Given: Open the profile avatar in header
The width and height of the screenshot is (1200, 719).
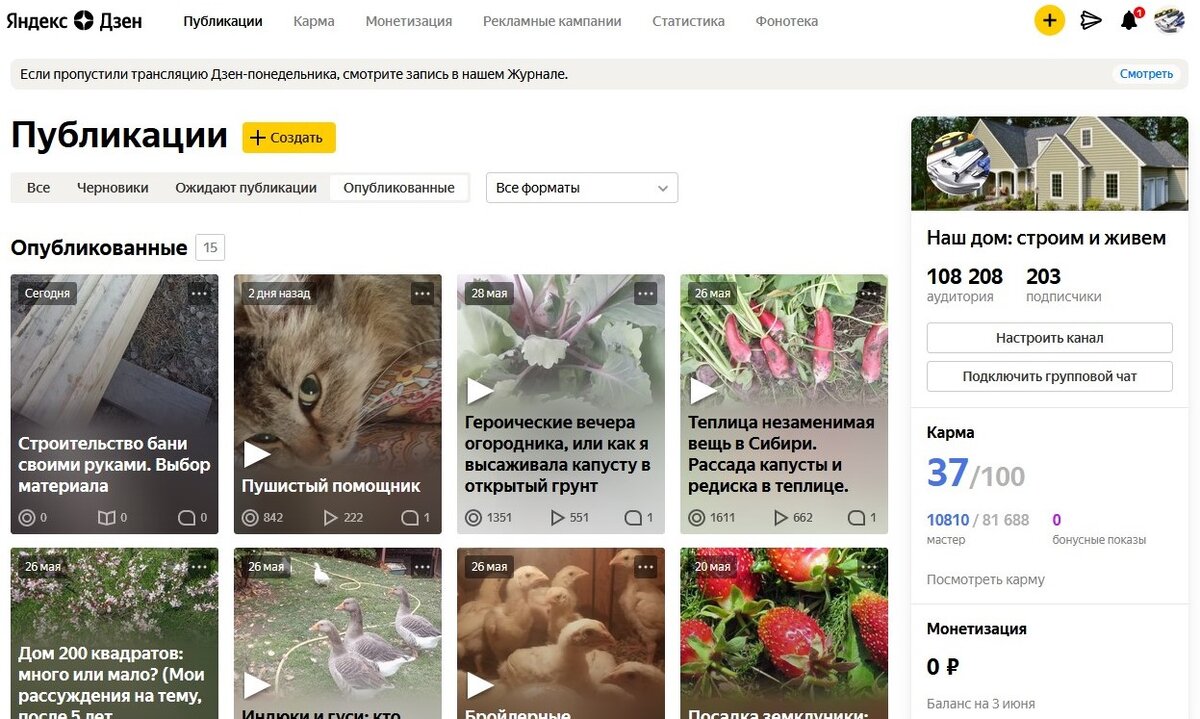Looking at the screenshot, I should 1169,20.
